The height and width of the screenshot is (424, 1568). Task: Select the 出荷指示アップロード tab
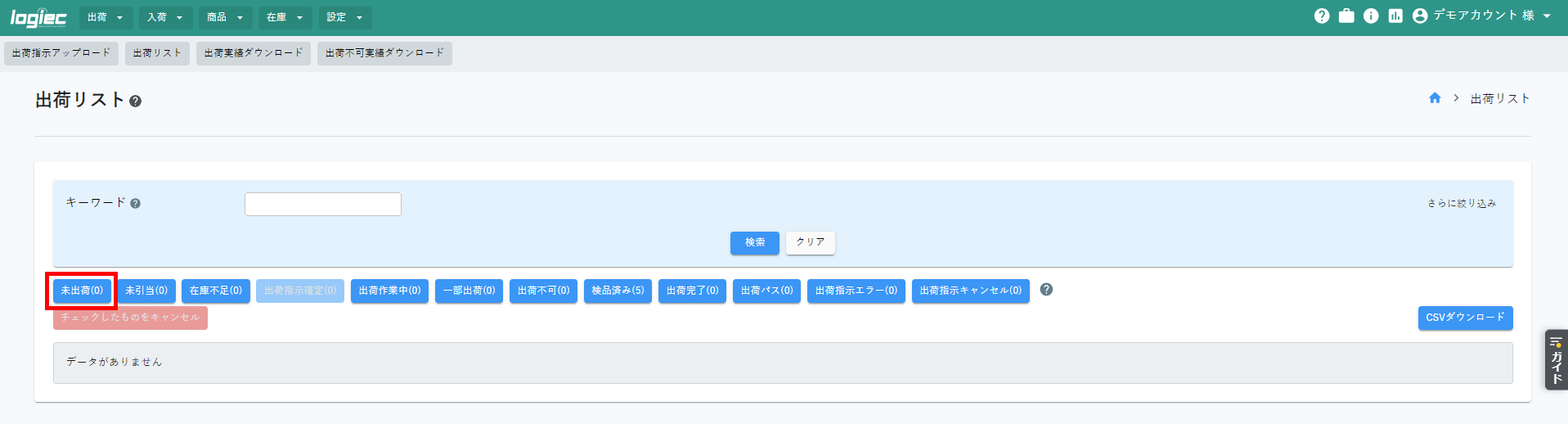point(61,53)
